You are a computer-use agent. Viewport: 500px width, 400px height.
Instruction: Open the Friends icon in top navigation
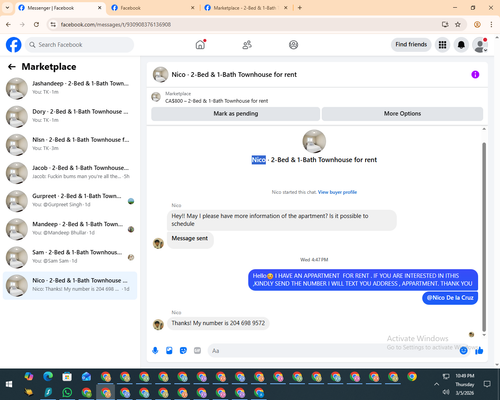[x=247, y=45]
